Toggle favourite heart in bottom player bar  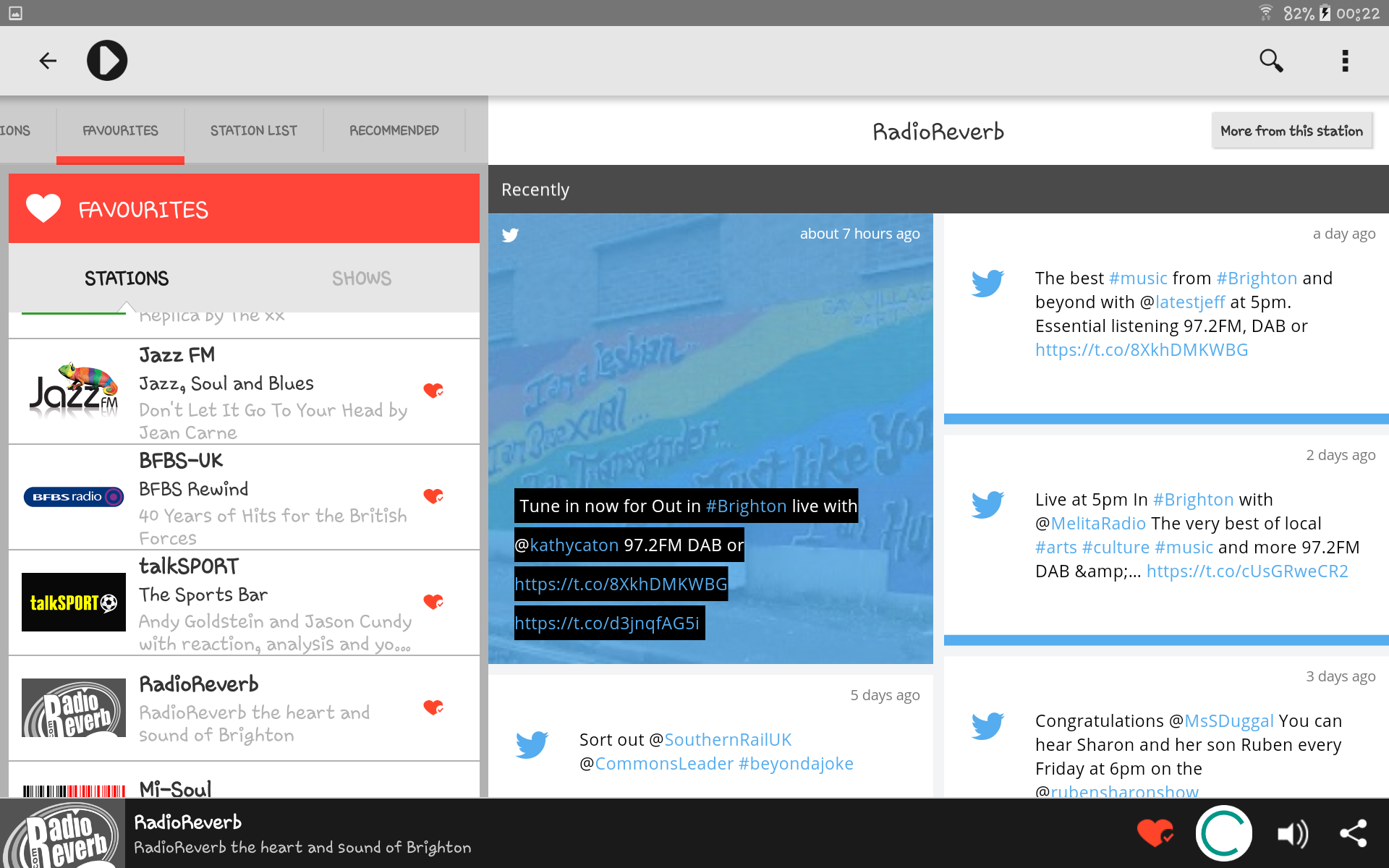point(1155,833)
